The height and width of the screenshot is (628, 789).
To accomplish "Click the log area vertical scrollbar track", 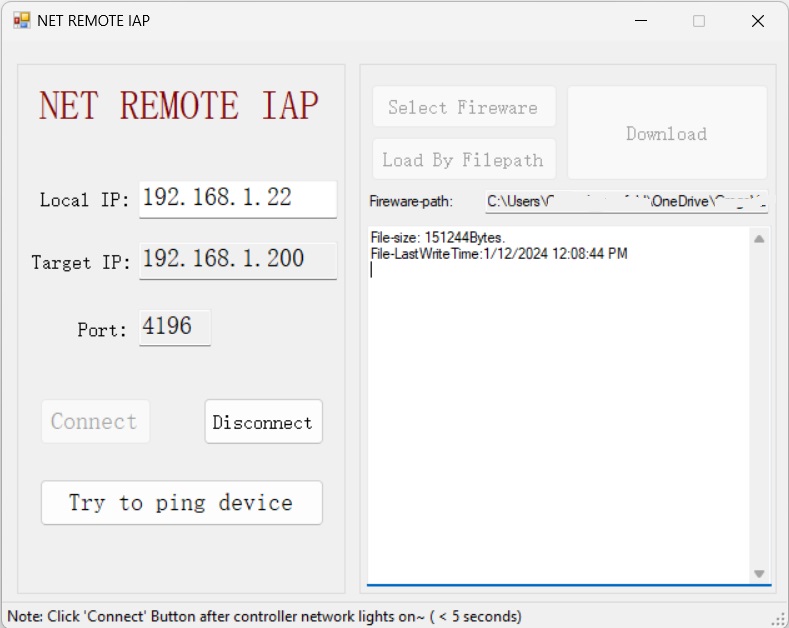I will 759,400.
